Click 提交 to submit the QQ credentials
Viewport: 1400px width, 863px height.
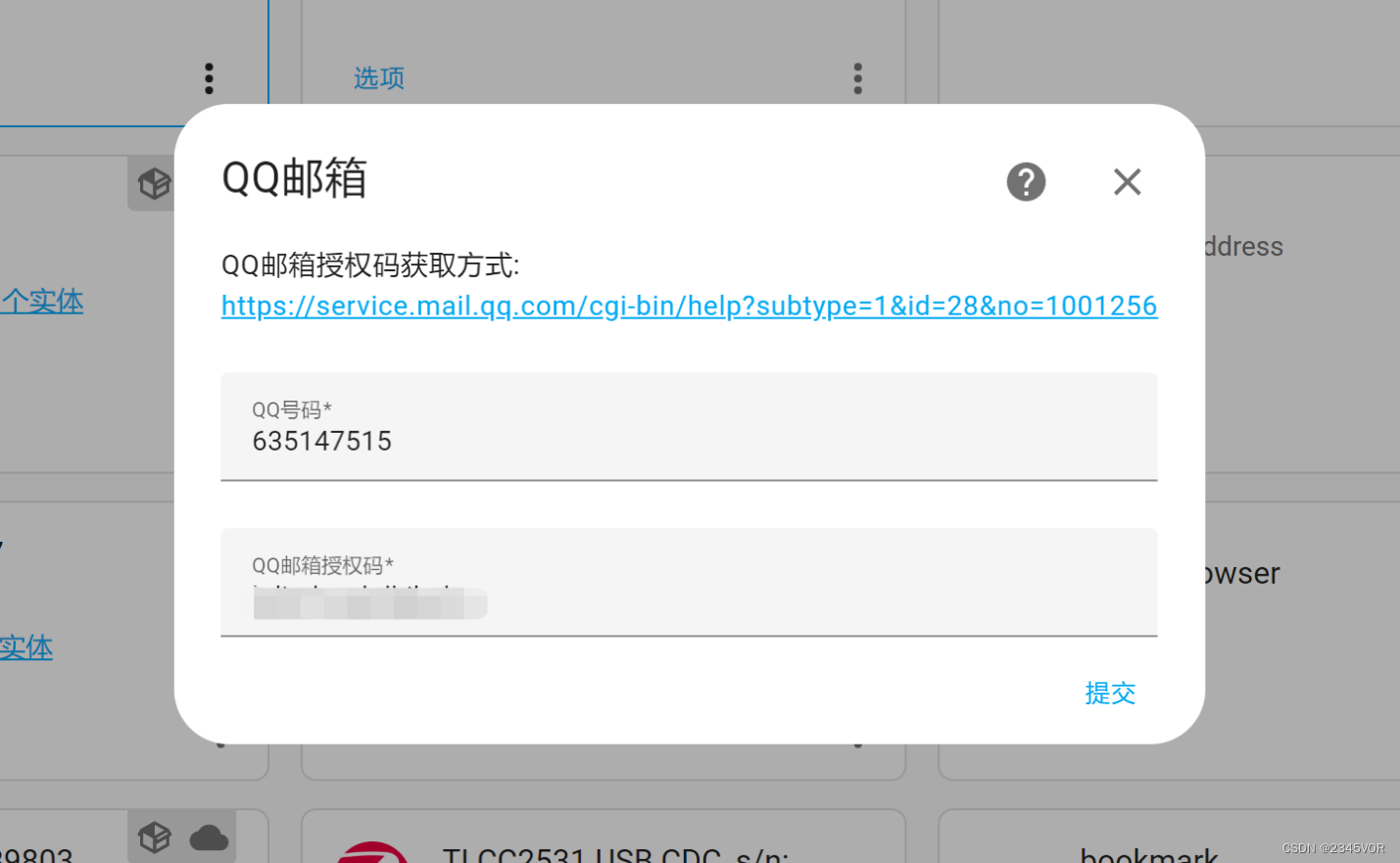pos(1109,694)
